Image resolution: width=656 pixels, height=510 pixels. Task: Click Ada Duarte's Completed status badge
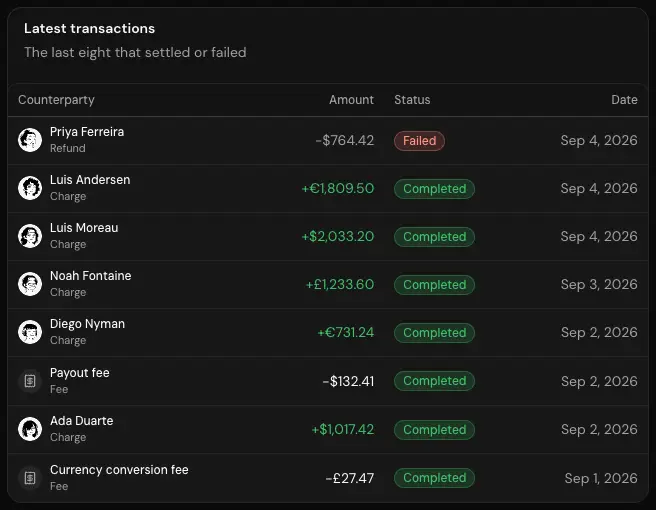click(434, 430)
